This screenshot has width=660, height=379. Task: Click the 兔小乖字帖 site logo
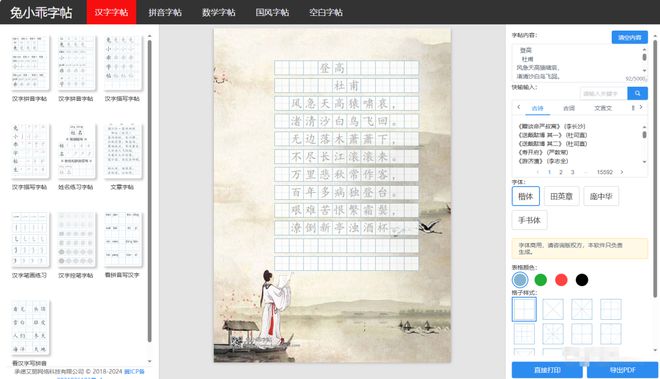click(41, 12)
